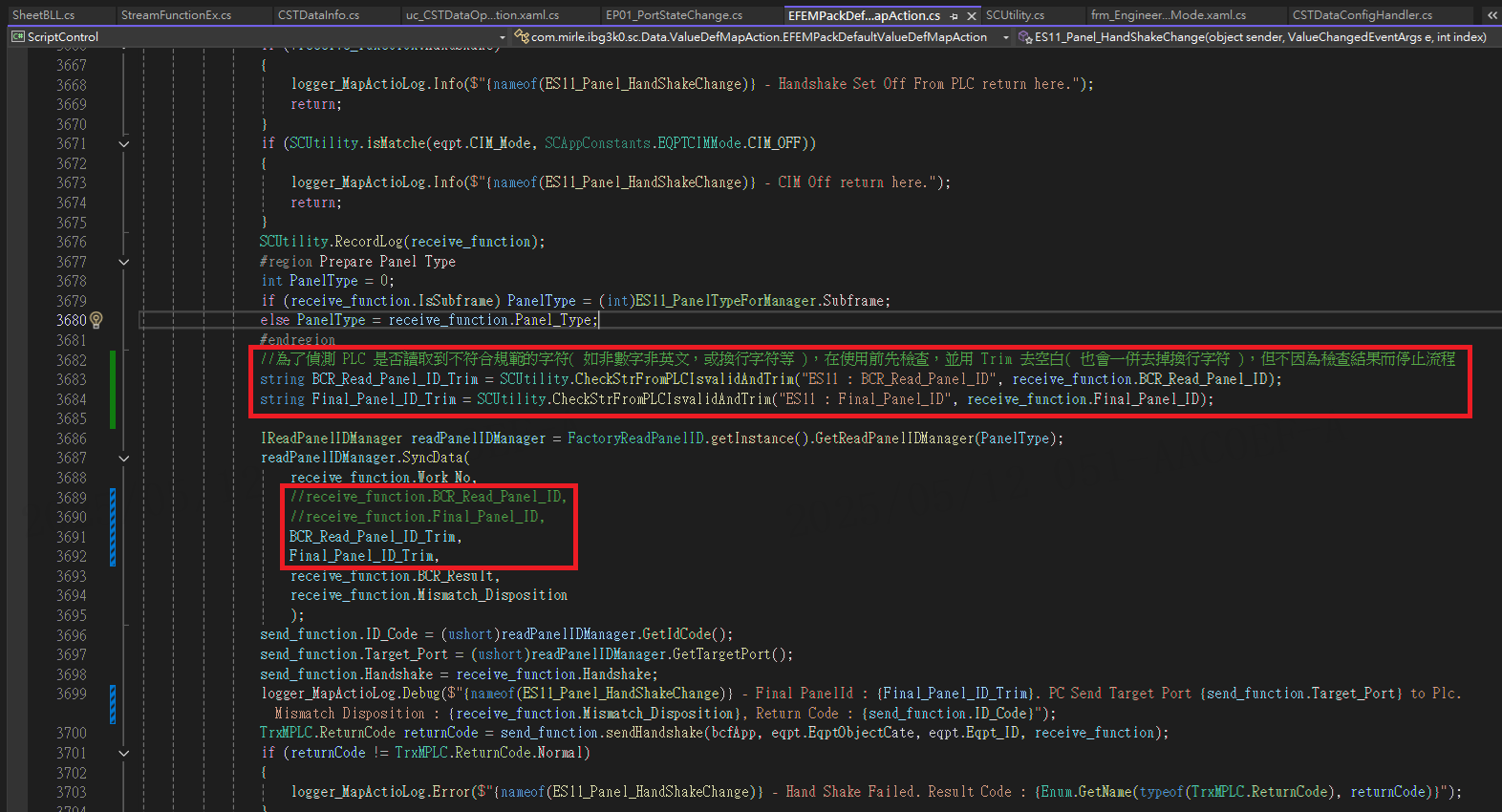Viewport: 1502px width, 812px height.
Task: Open the ES11_Panel_HandShakeChange member dropdown
Action: click(x=1494, y=37)
